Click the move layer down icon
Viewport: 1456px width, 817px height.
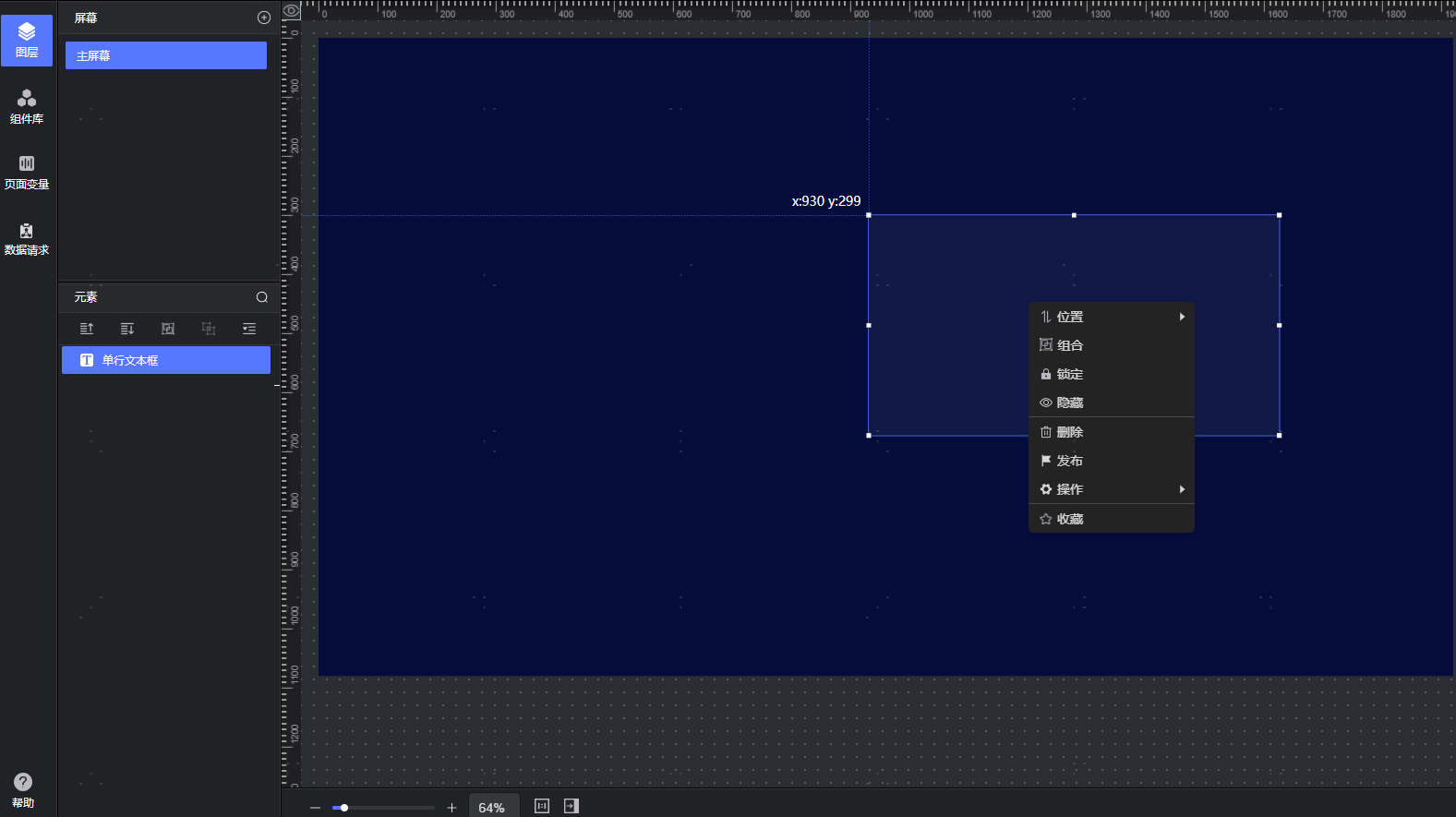click(x=127, y=329)
